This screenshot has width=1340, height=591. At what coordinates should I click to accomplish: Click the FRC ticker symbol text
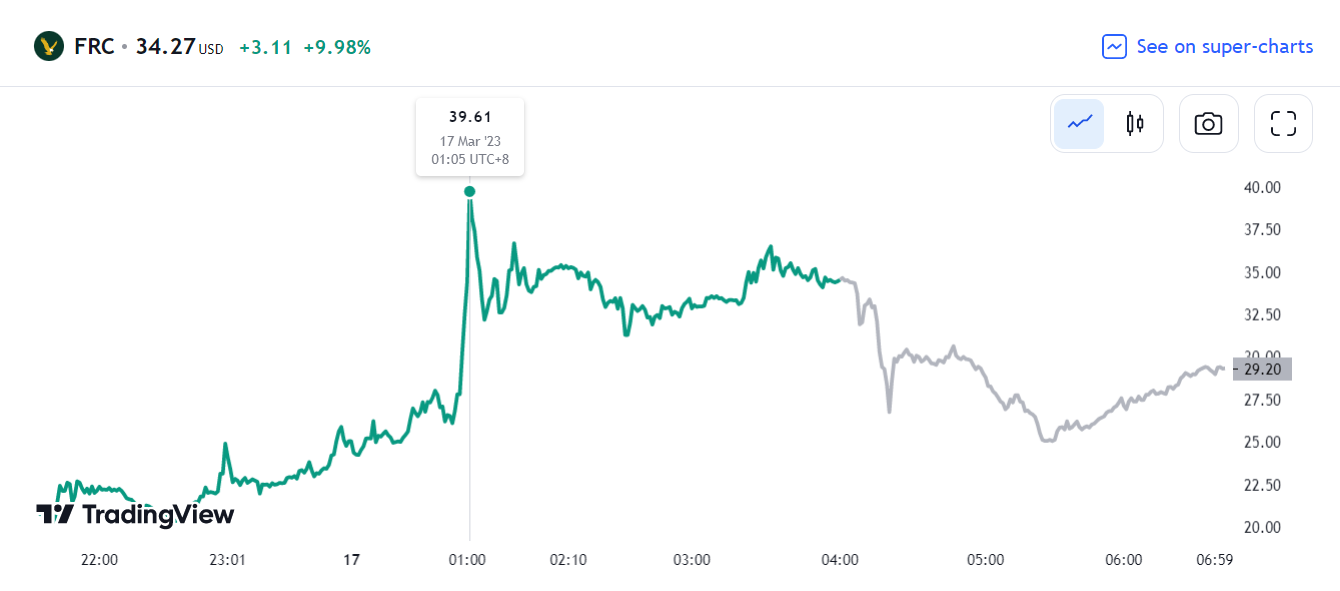click(x=94, y=46)
